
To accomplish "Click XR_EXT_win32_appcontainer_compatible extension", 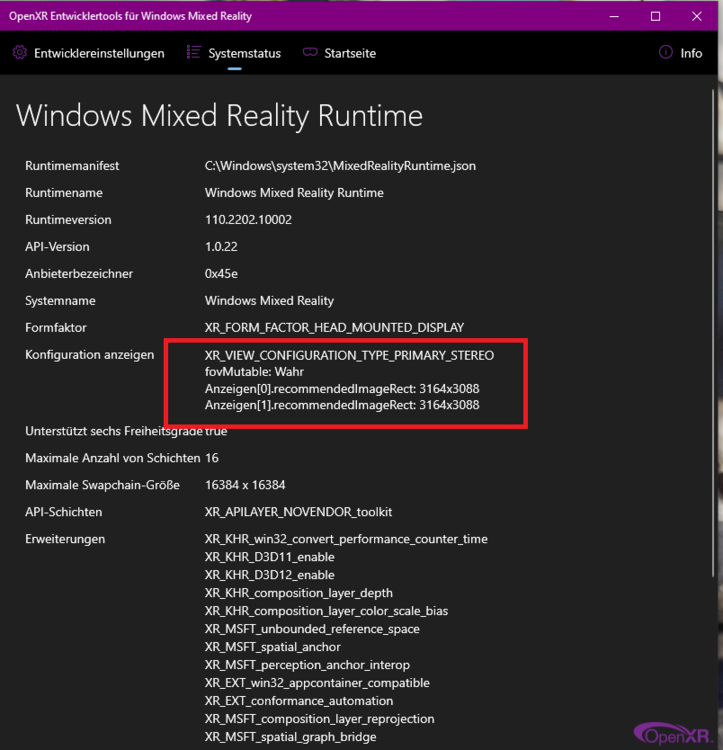I will [x=317, y=683].
